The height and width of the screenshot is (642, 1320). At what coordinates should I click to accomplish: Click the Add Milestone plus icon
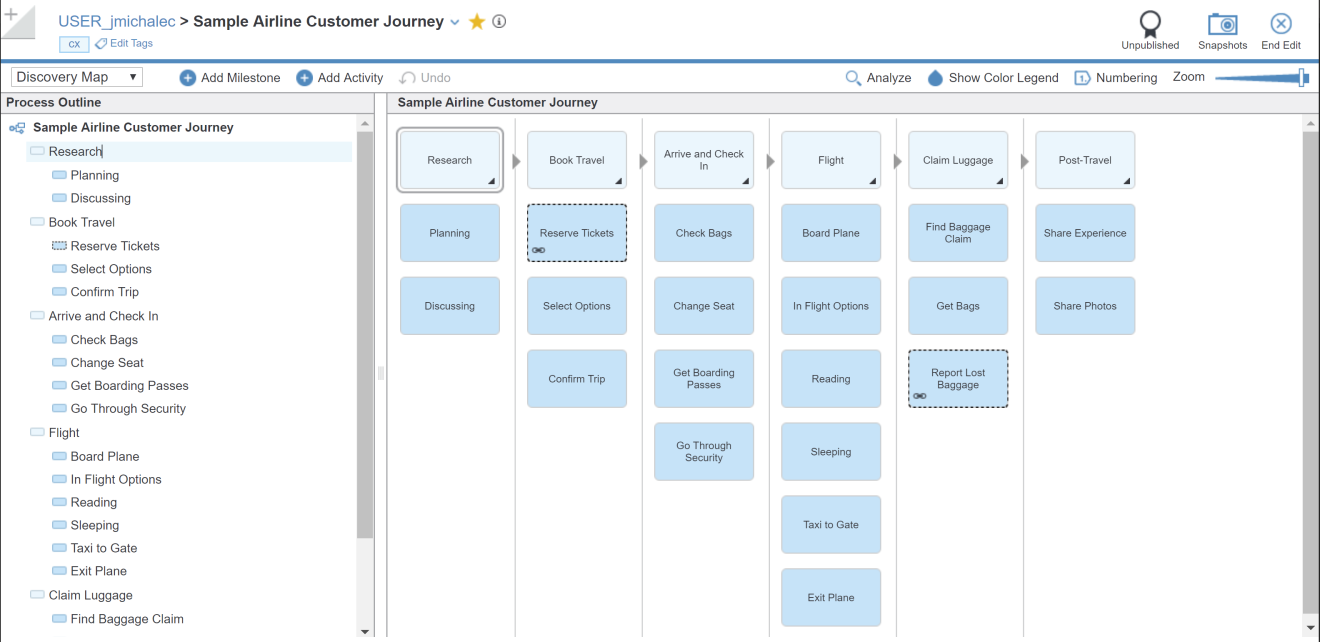[189, 77]
